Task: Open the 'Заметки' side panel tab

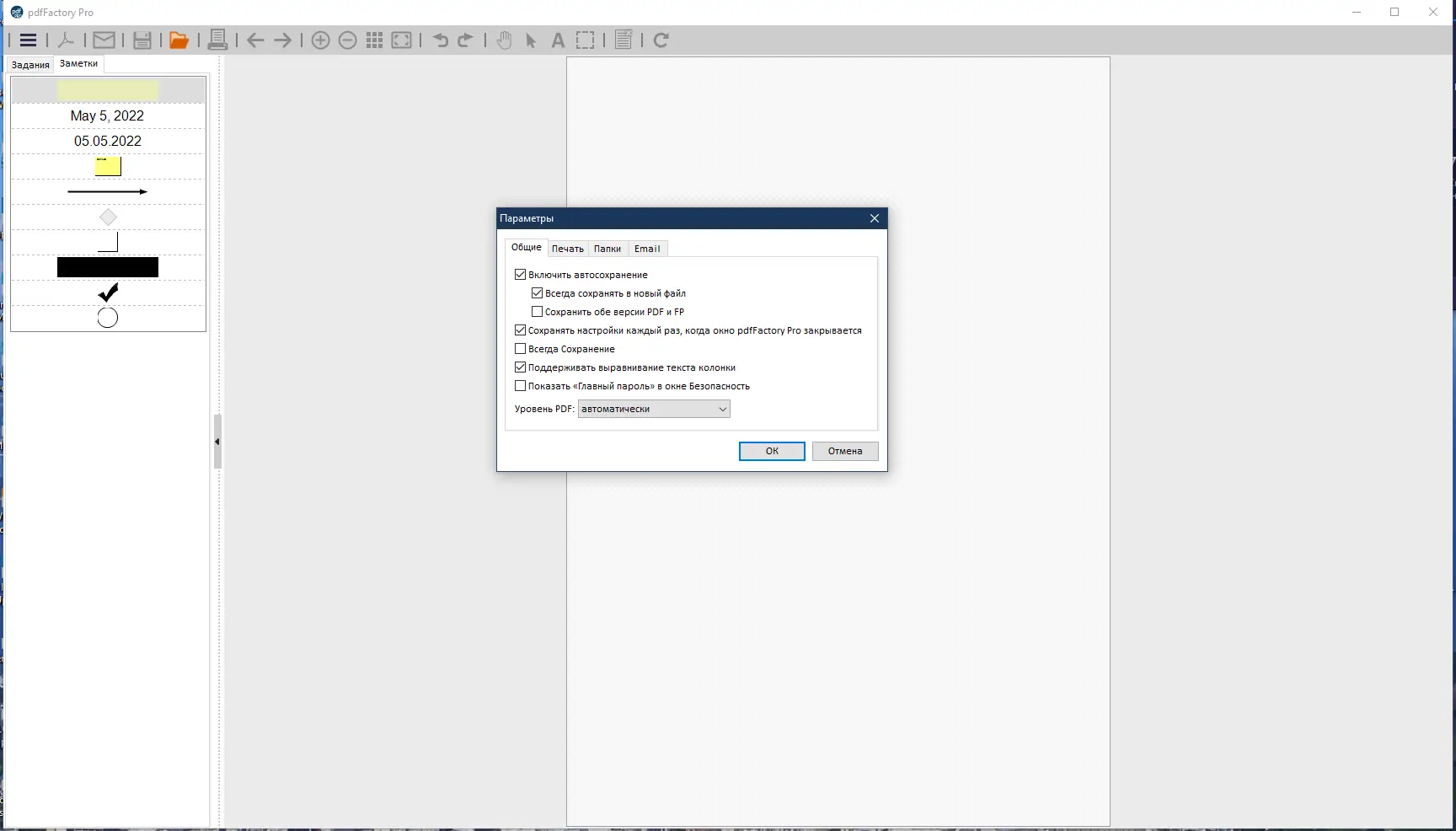Action: (x=78, y=63)
